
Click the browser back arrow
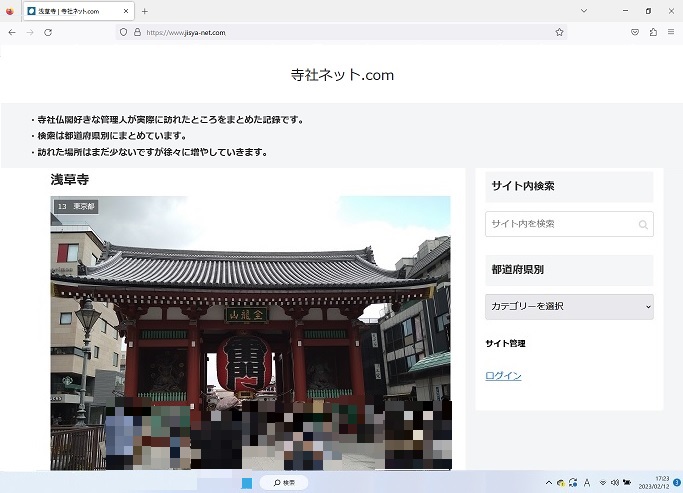[11, 32]
